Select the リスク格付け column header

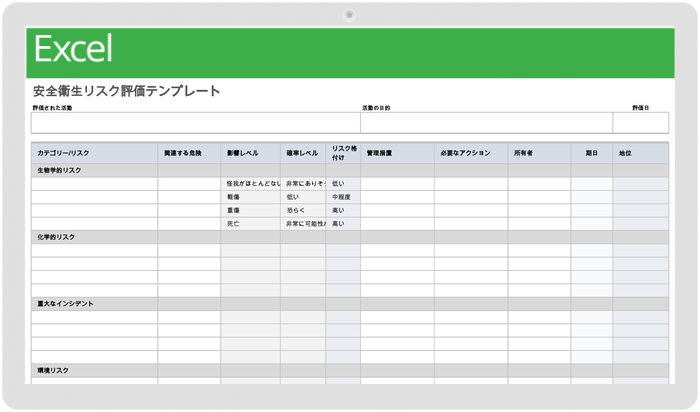[x=343, y=153]
